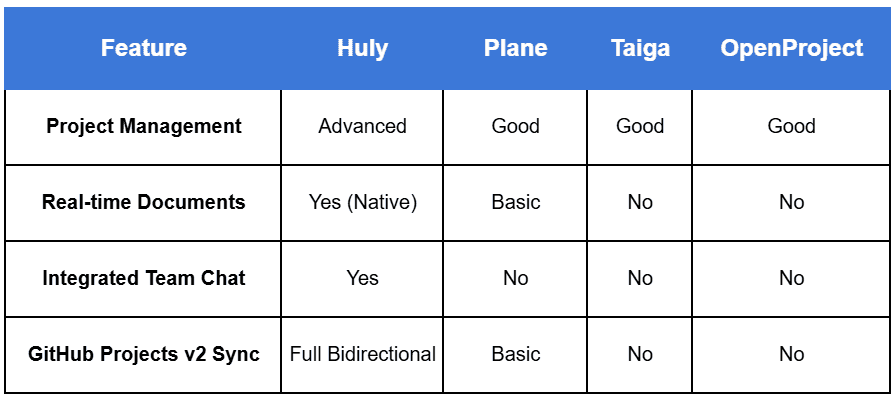Select the Huly column header
This screenshot has width=892, height=400.
362,48
